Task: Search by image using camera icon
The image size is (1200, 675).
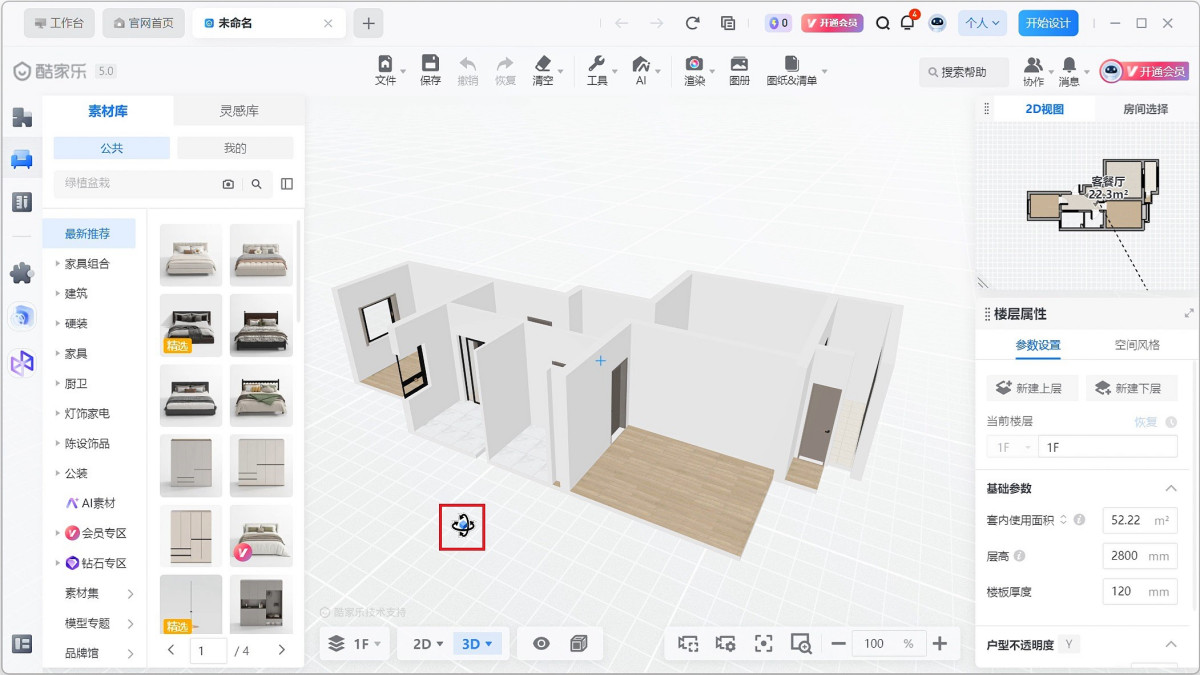Action: point(228,184)
